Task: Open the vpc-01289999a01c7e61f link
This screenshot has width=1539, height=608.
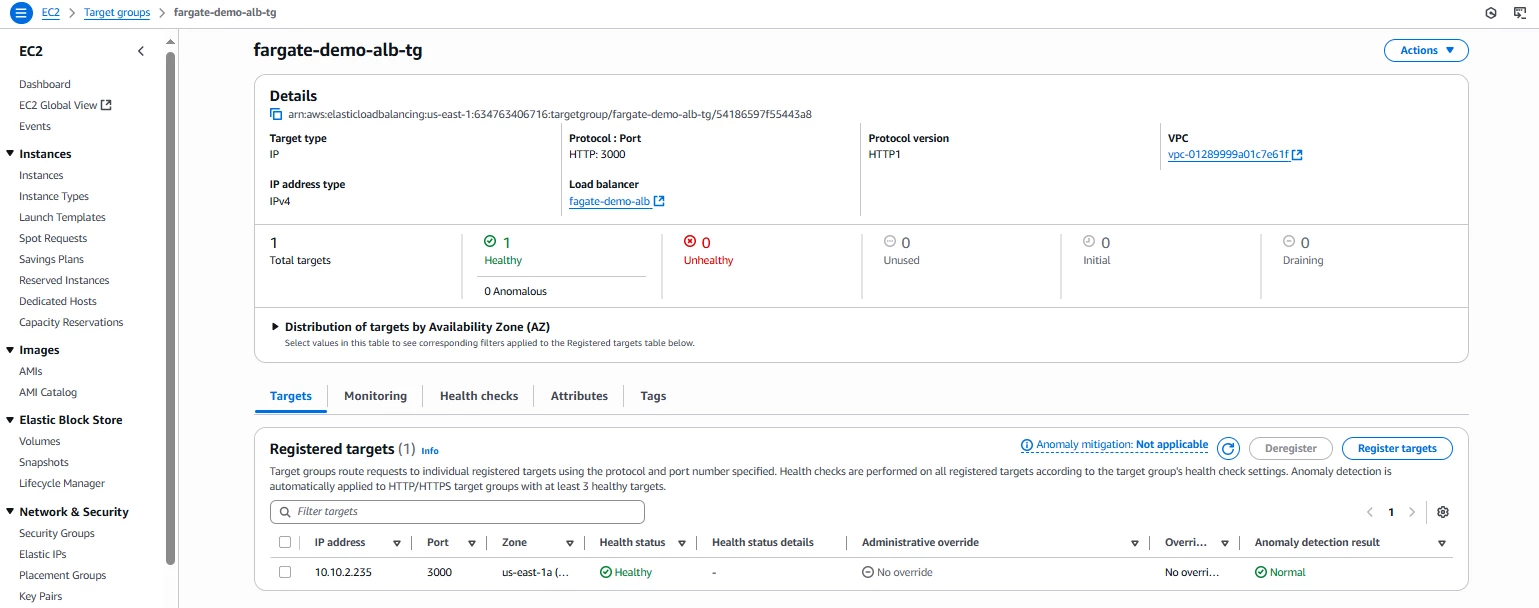Action: (1228, 155)
